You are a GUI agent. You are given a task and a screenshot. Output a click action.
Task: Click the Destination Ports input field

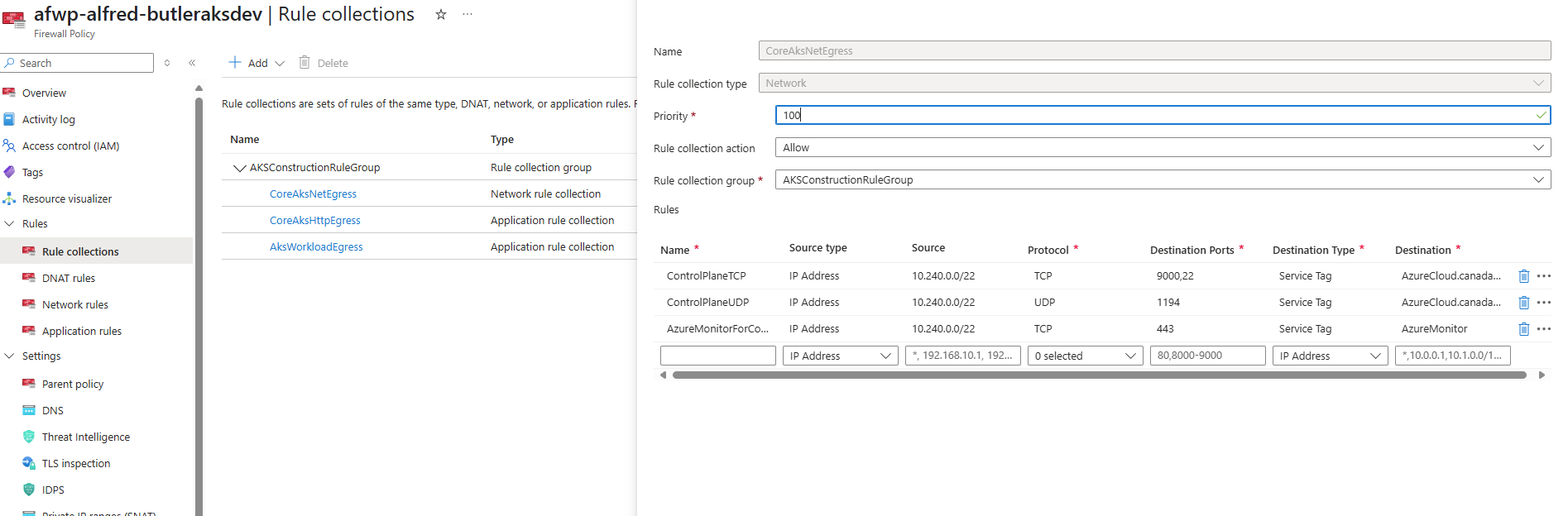(x=1208, y=356)
